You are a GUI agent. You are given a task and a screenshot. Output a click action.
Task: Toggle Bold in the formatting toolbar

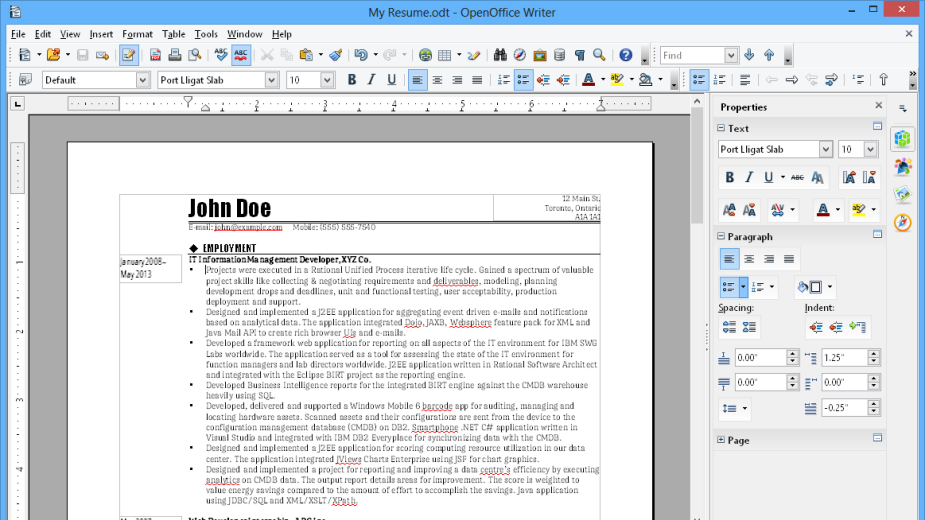351,80
